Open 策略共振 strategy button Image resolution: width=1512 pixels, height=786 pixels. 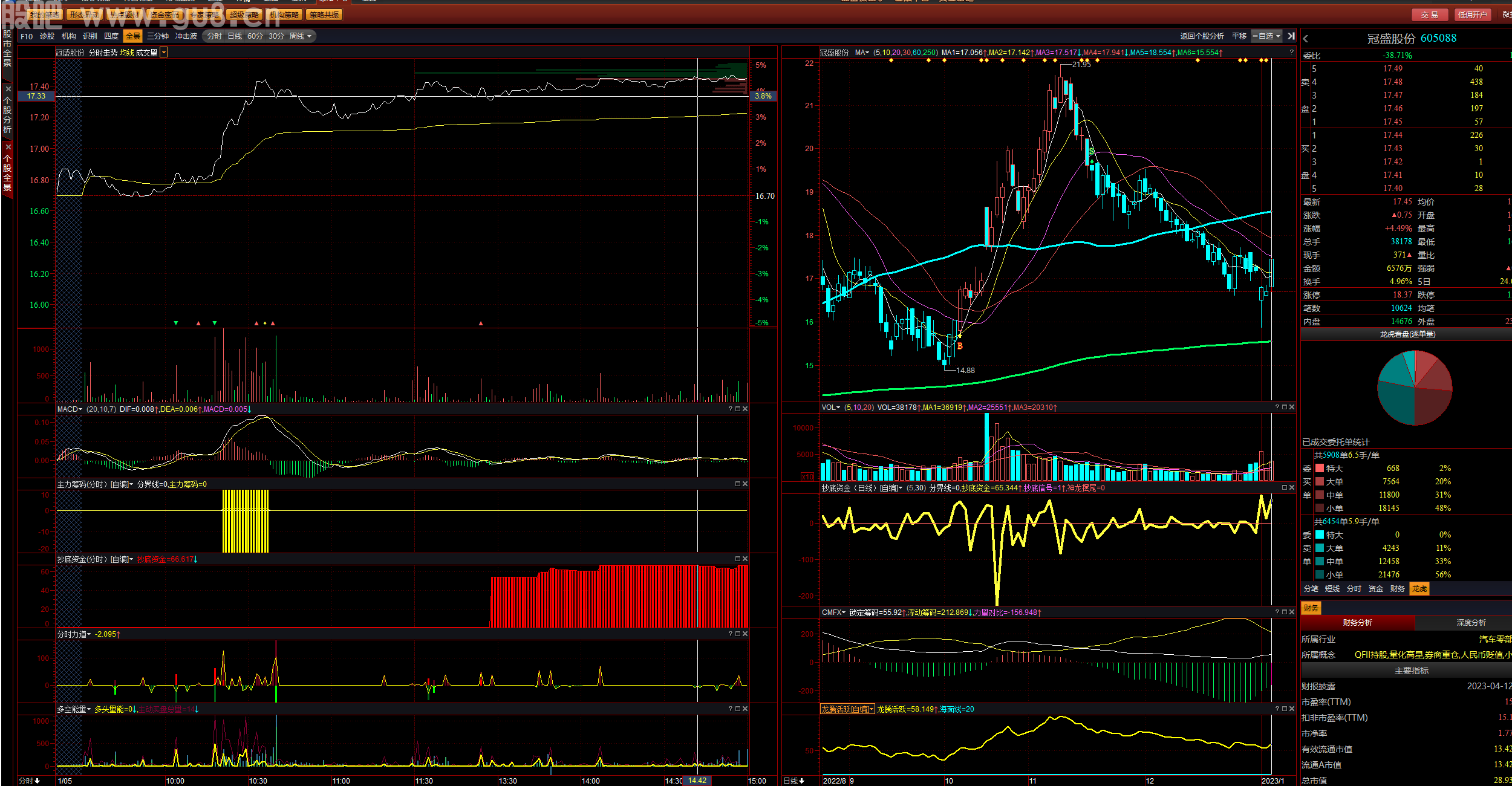click(x=324, y=15)
